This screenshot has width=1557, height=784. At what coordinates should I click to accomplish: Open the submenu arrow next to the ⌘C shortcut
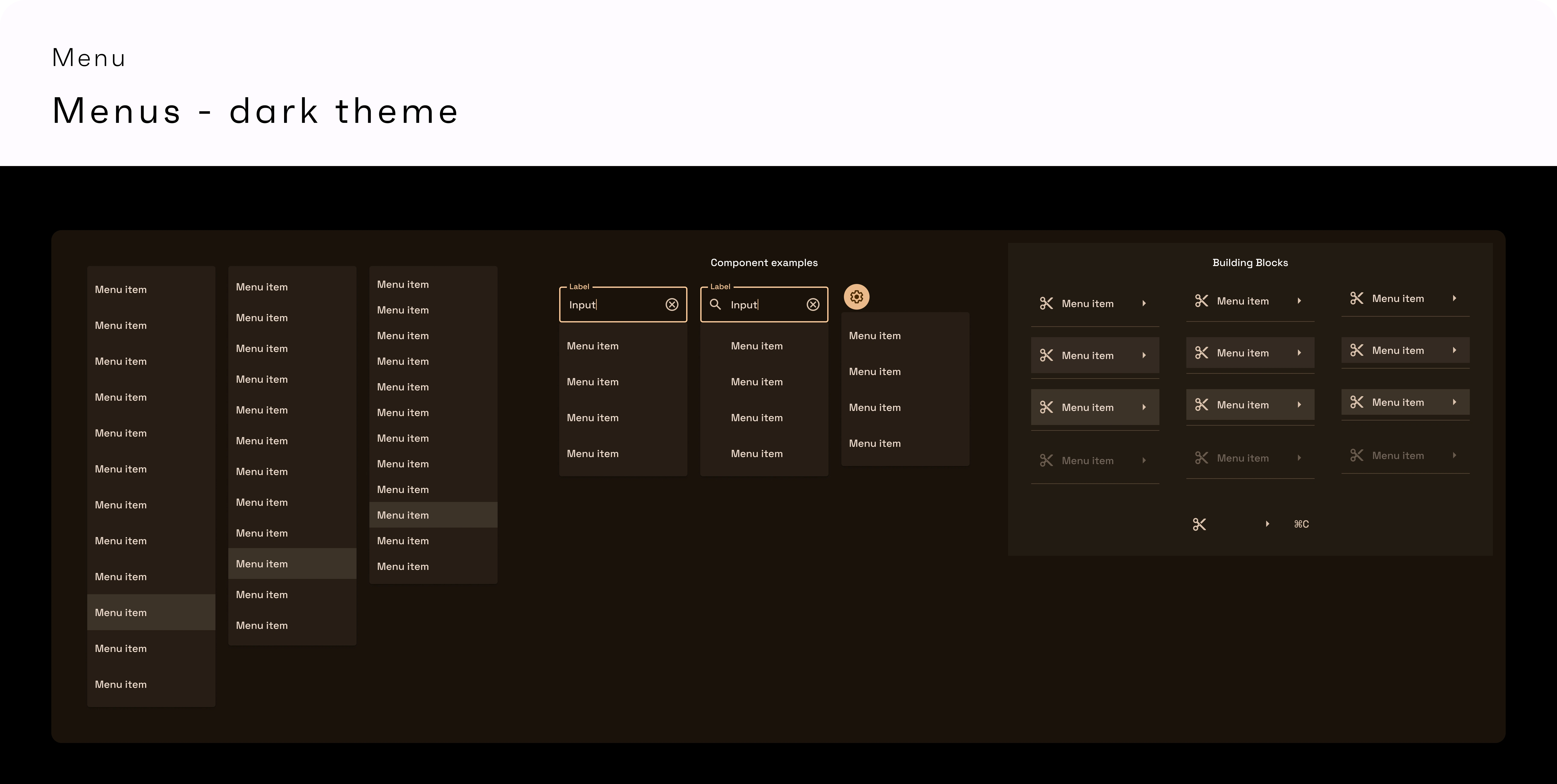[x=1268, y=524]
